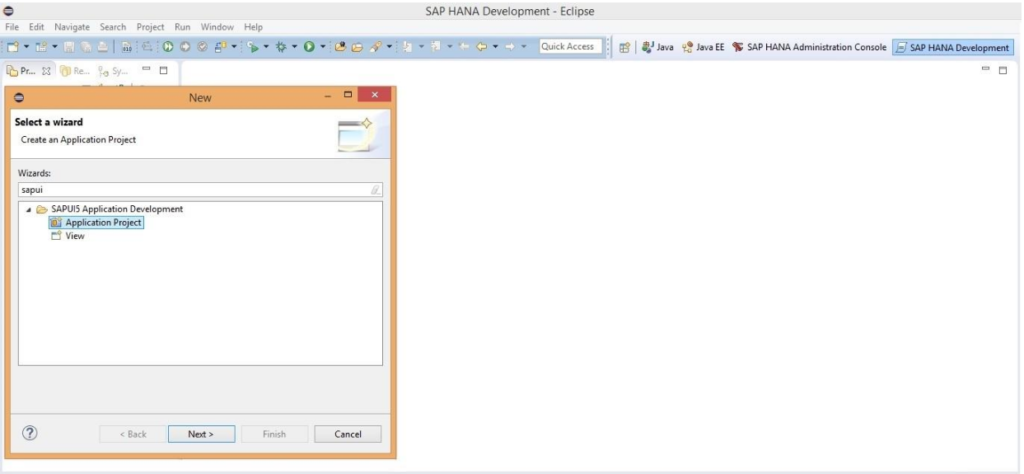The height and width of the screenshot is (474, 1024).
Task: Switch to the Java EE perspective
Action: tap(702, 47)
